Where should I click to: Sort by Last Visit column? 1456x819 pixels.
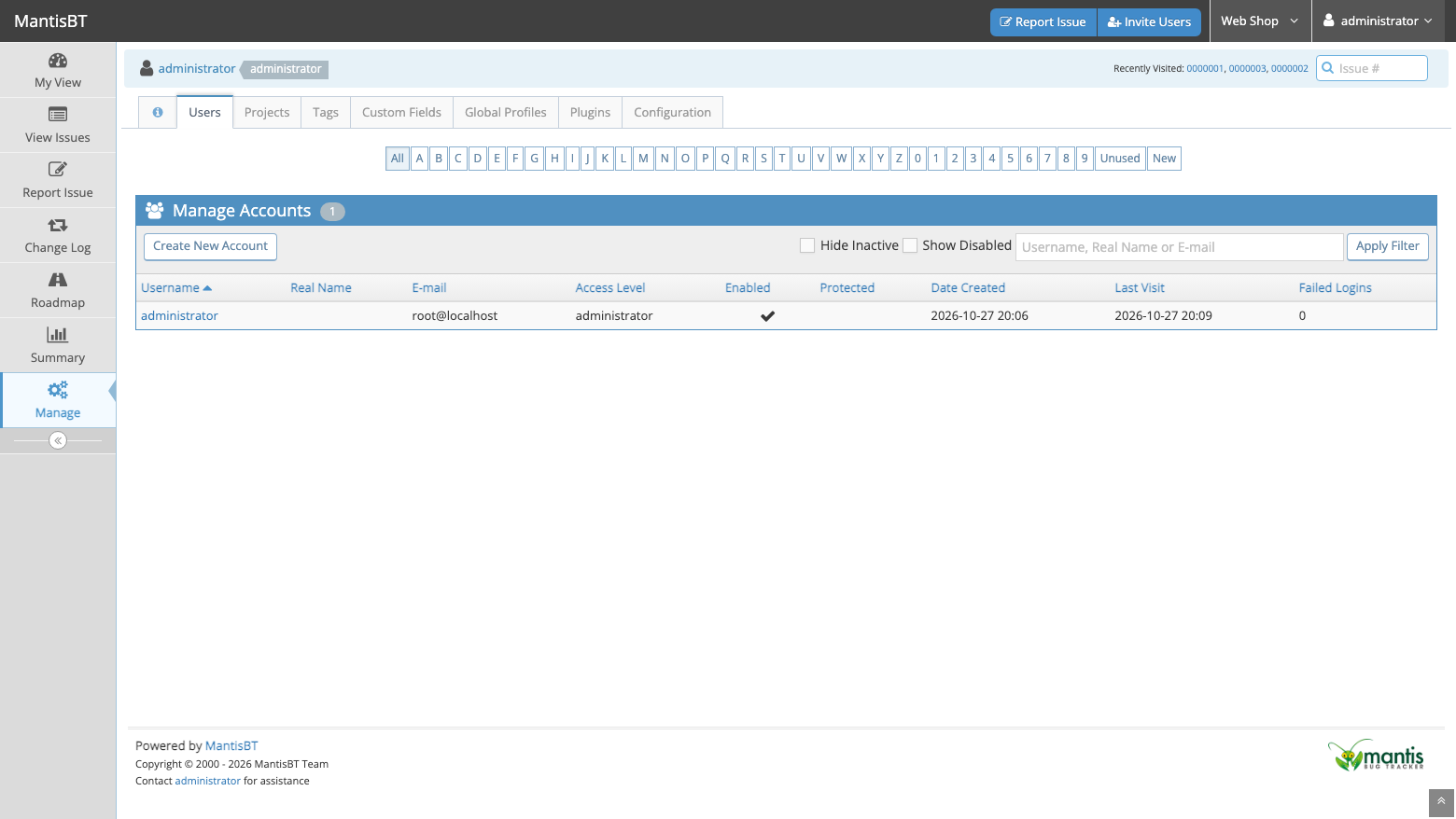point(1140,287)
